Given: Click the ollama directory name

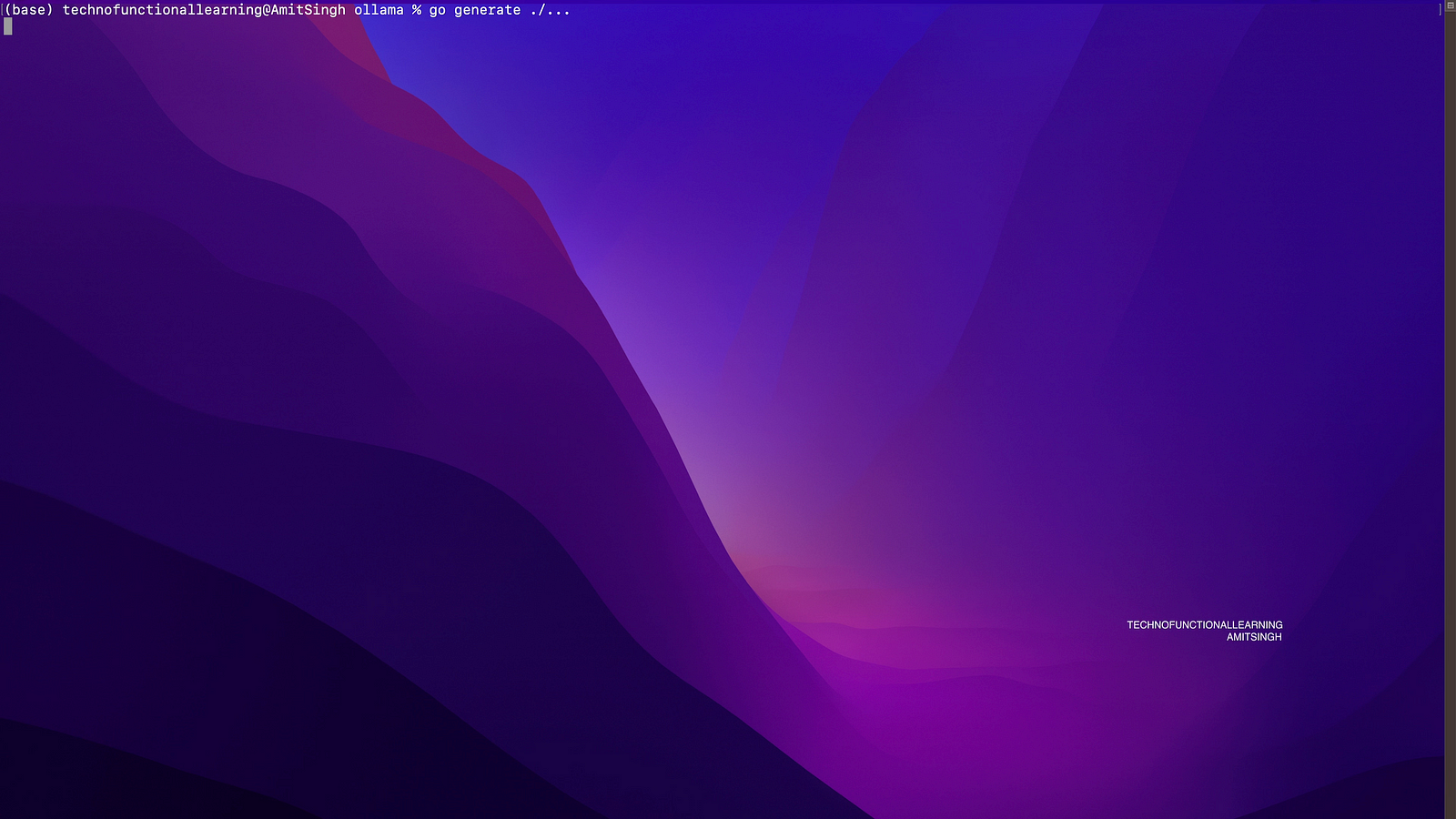Looking at the screenshot, I should [379, 10].
